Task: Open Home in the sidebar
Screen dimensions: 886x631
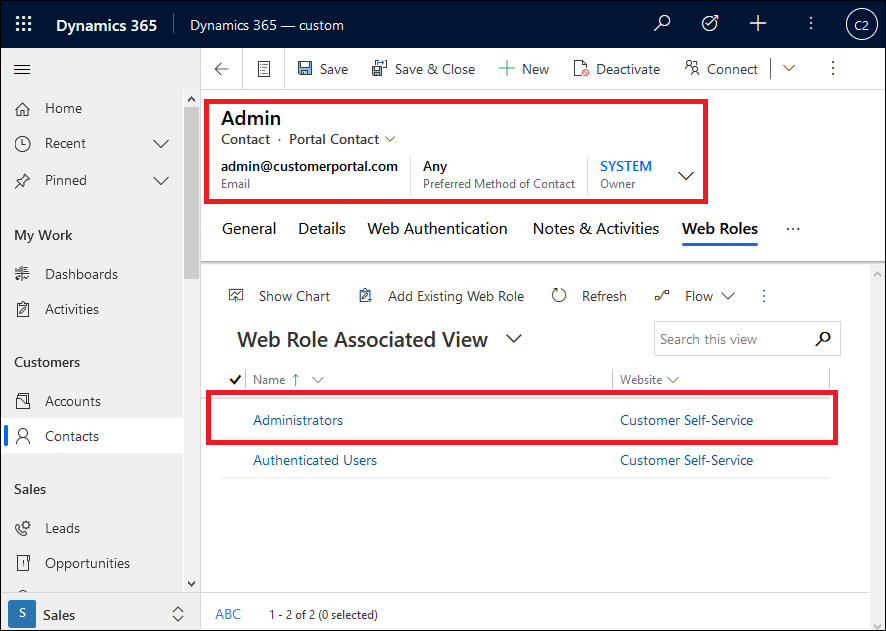Action: coord(63,108)
